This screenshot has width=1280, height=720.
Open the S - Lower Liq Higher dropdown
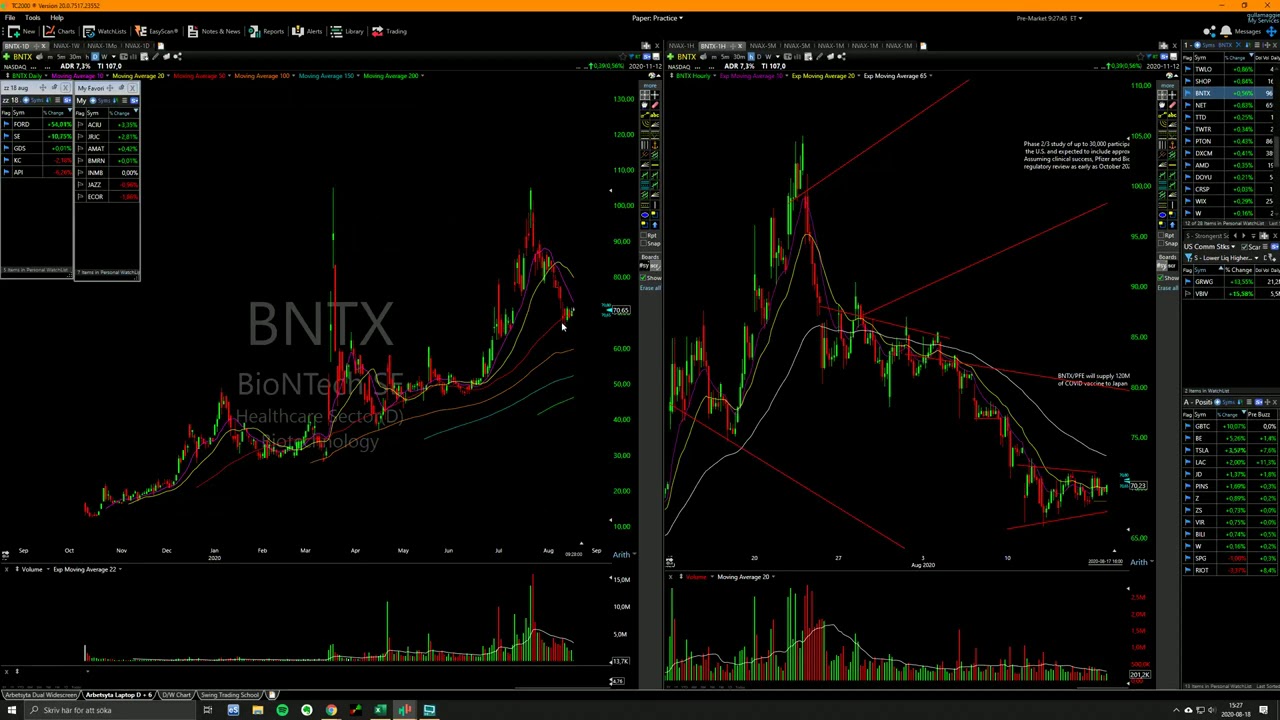[x=1227, y=258]
